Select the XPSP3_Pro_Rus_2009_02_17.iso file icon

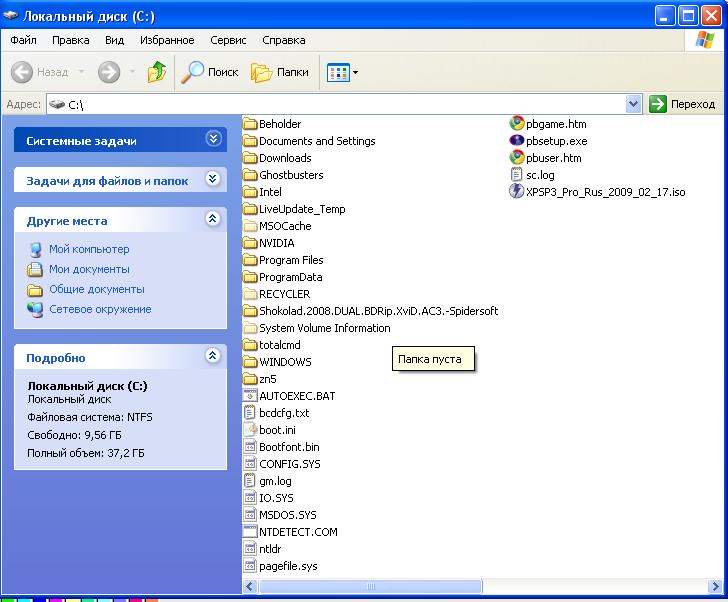tap(517, 192)
